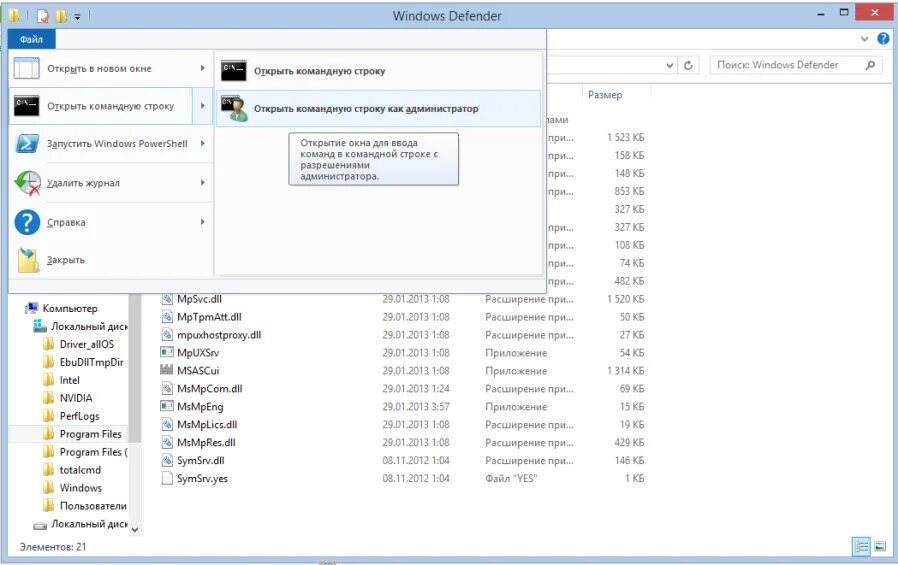Select Компьютер in the navigation tree
This screenshot has width=898, height=565.
pos(70,309)
